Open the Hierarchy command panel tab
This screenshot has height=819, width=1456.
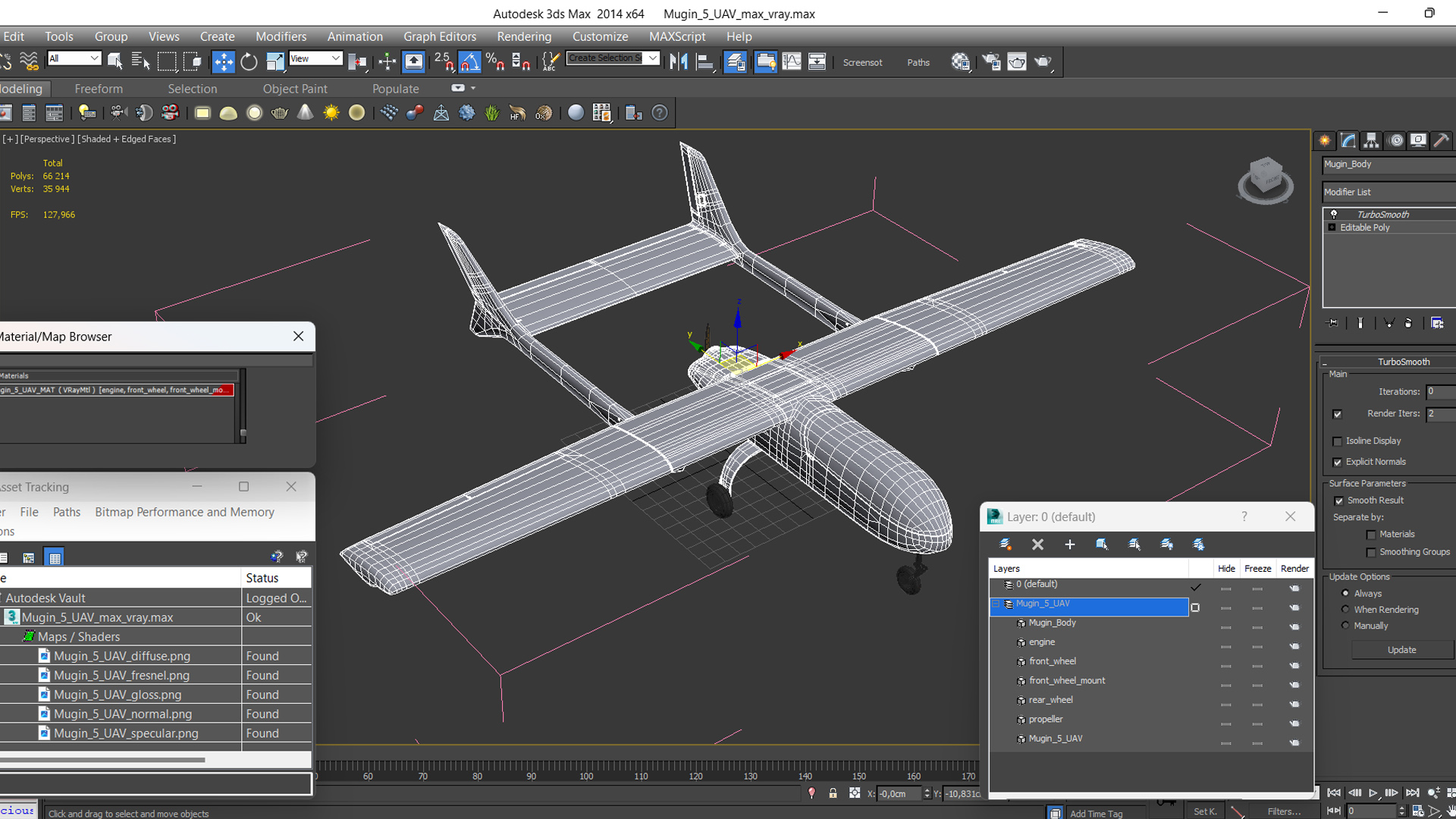click(x=1371, y=140)
